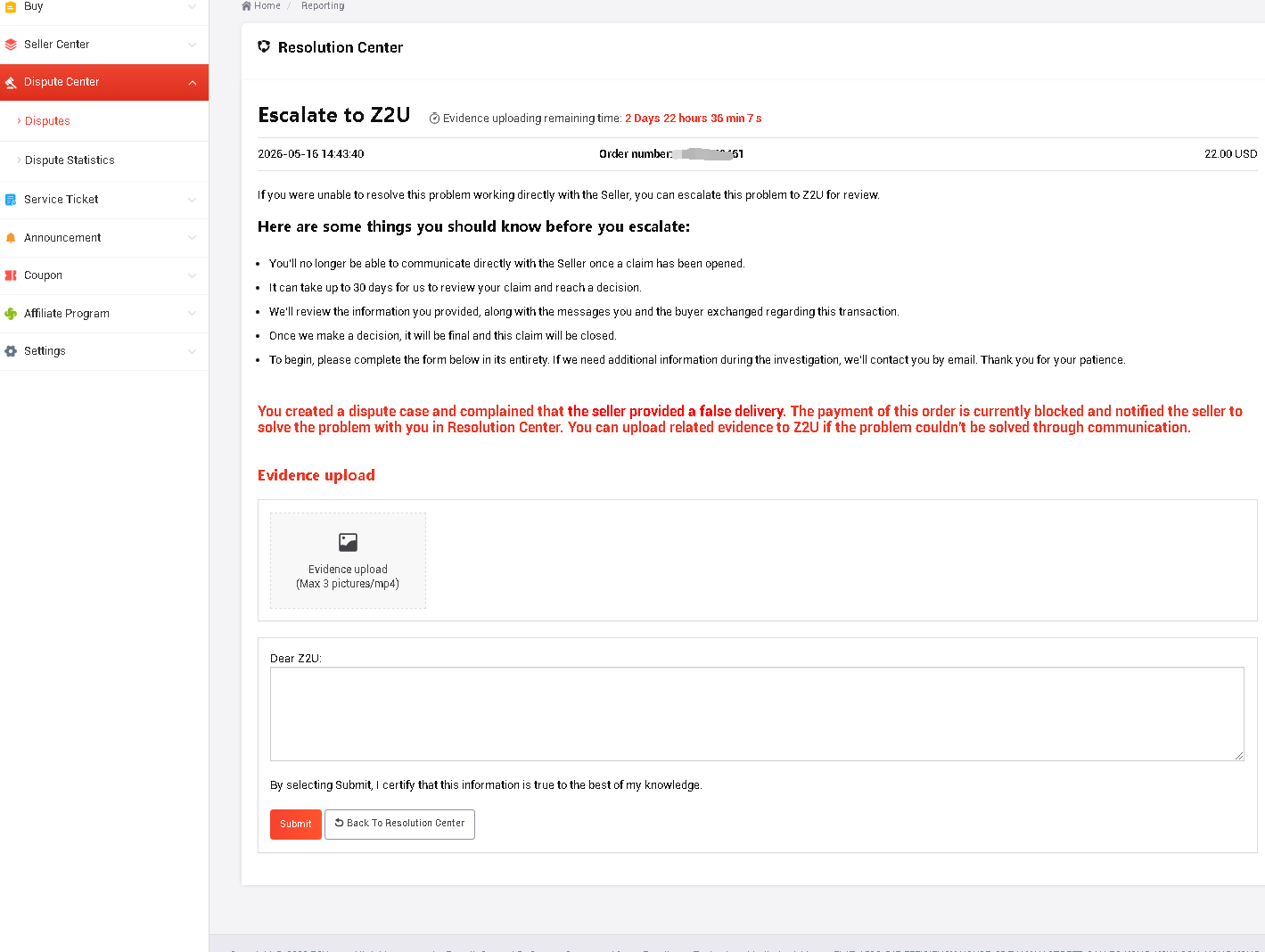The width and height of the screenshot is (1265, 952).
Task: Click the Announcement bell icon
Action: click(11, 238)
